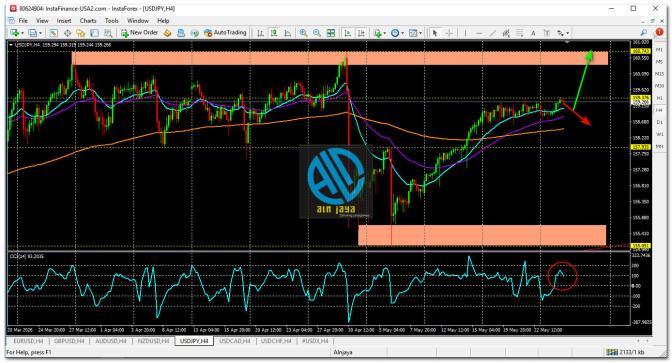Toggle the AutoTrading button
Image resolution: width=672 pixels, height=363 pixels.
pyautogui.click(x=225, y=33)
